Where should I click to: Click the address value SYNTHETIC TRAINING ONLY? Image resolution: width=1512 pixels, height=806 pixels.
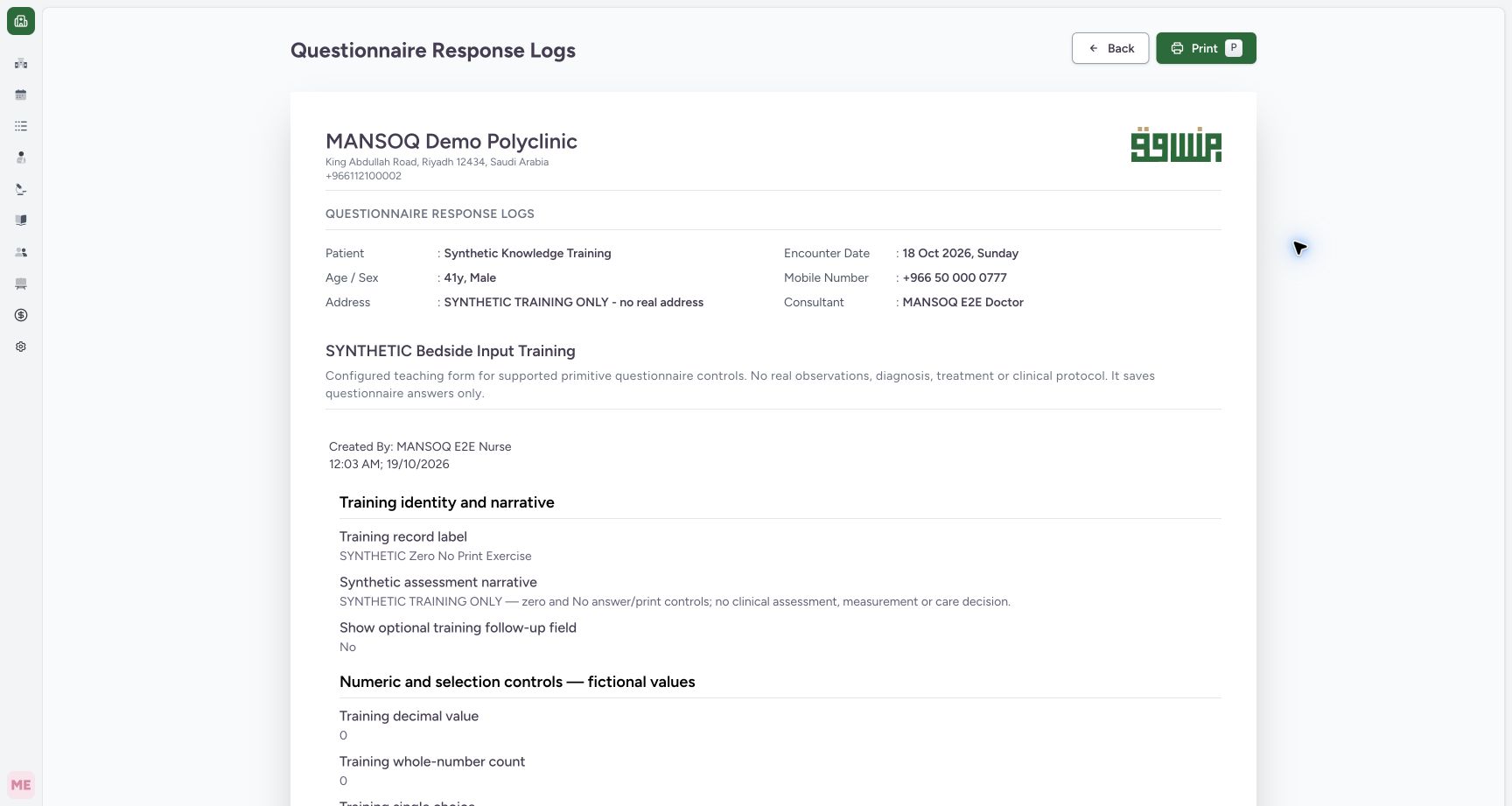(574, 302)
